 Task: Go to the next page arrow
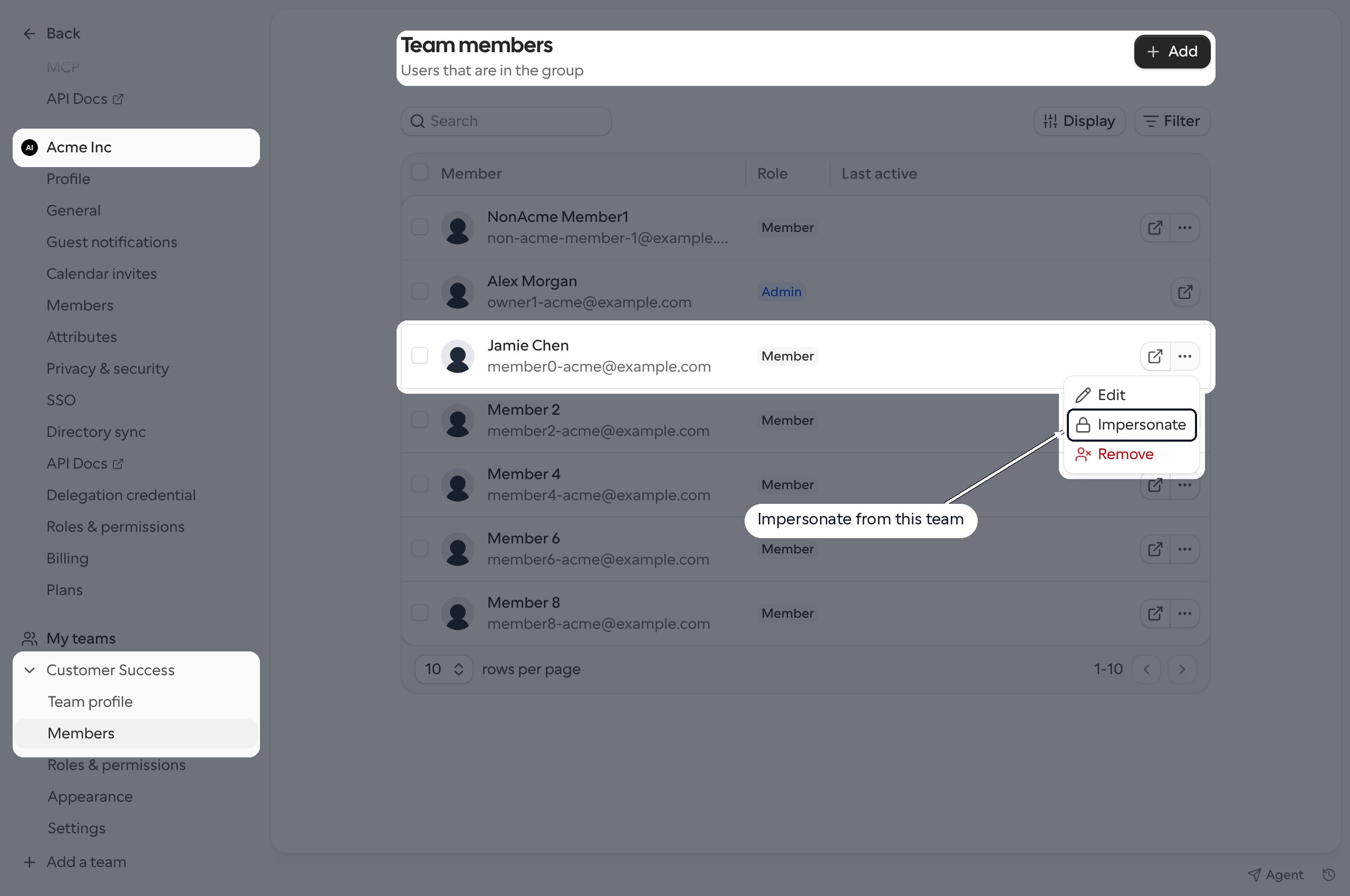pyautogui.click(x=1182, y=669)
